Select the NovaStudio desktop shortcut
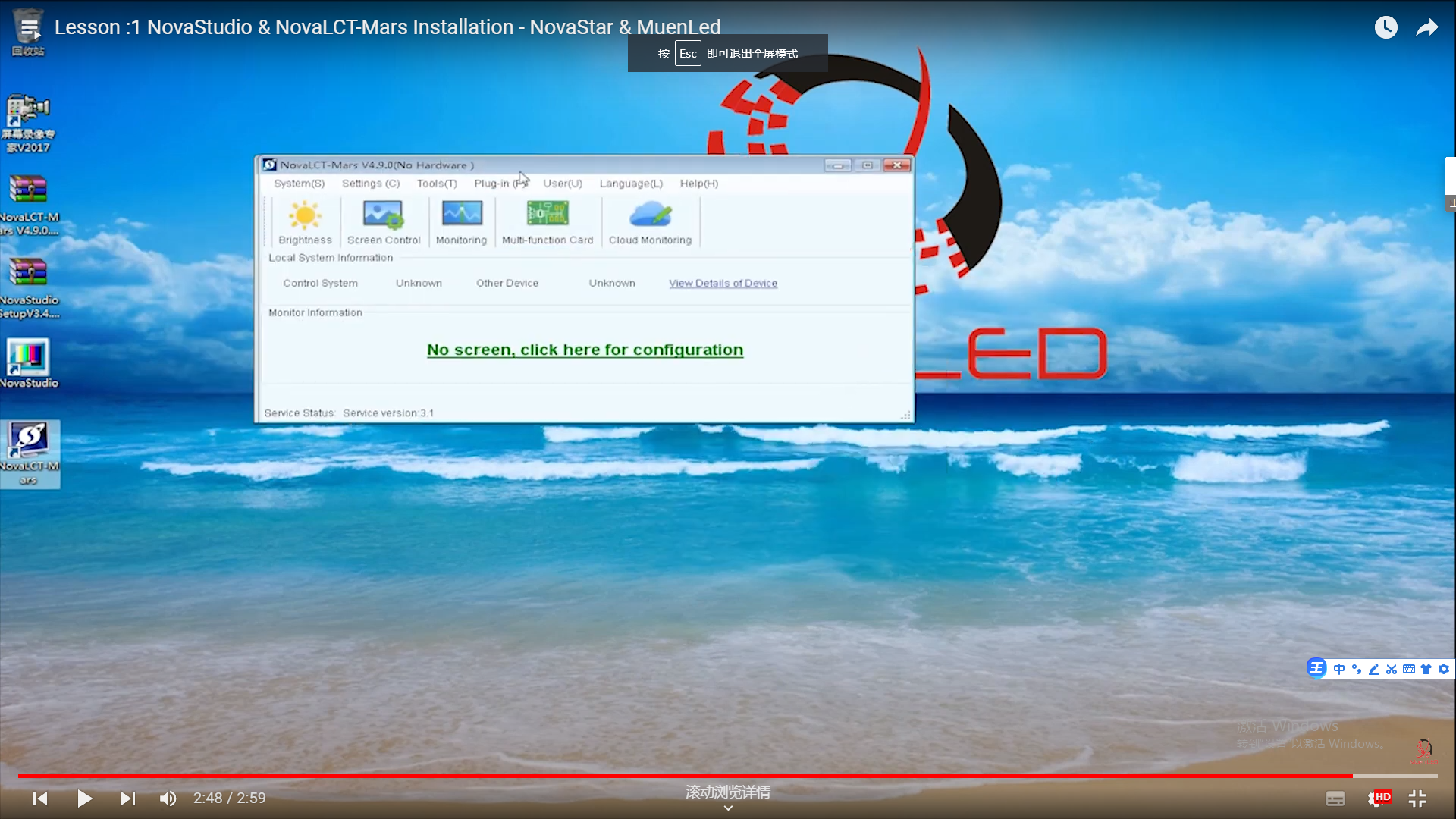This screenshot has height=819, width=1456. click(28, 364)
